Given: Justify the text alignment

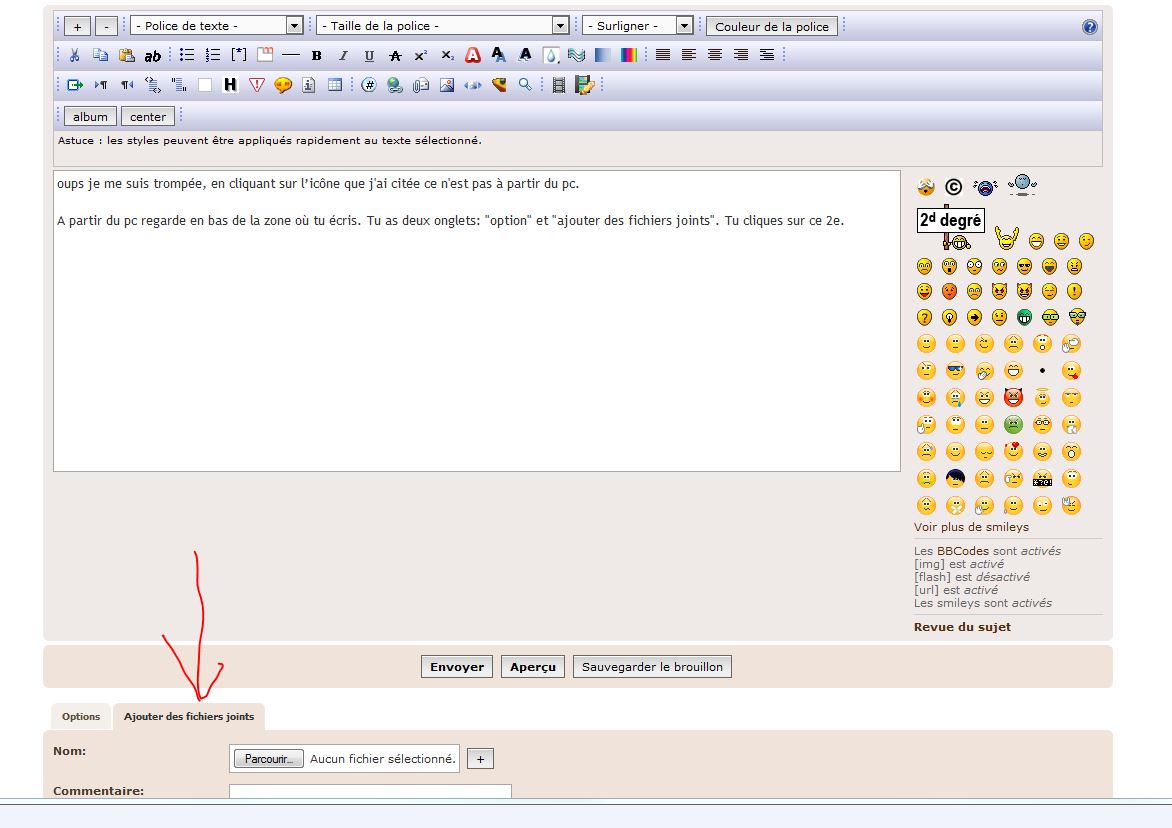Looking at the screenshot, I should [663, 55].
